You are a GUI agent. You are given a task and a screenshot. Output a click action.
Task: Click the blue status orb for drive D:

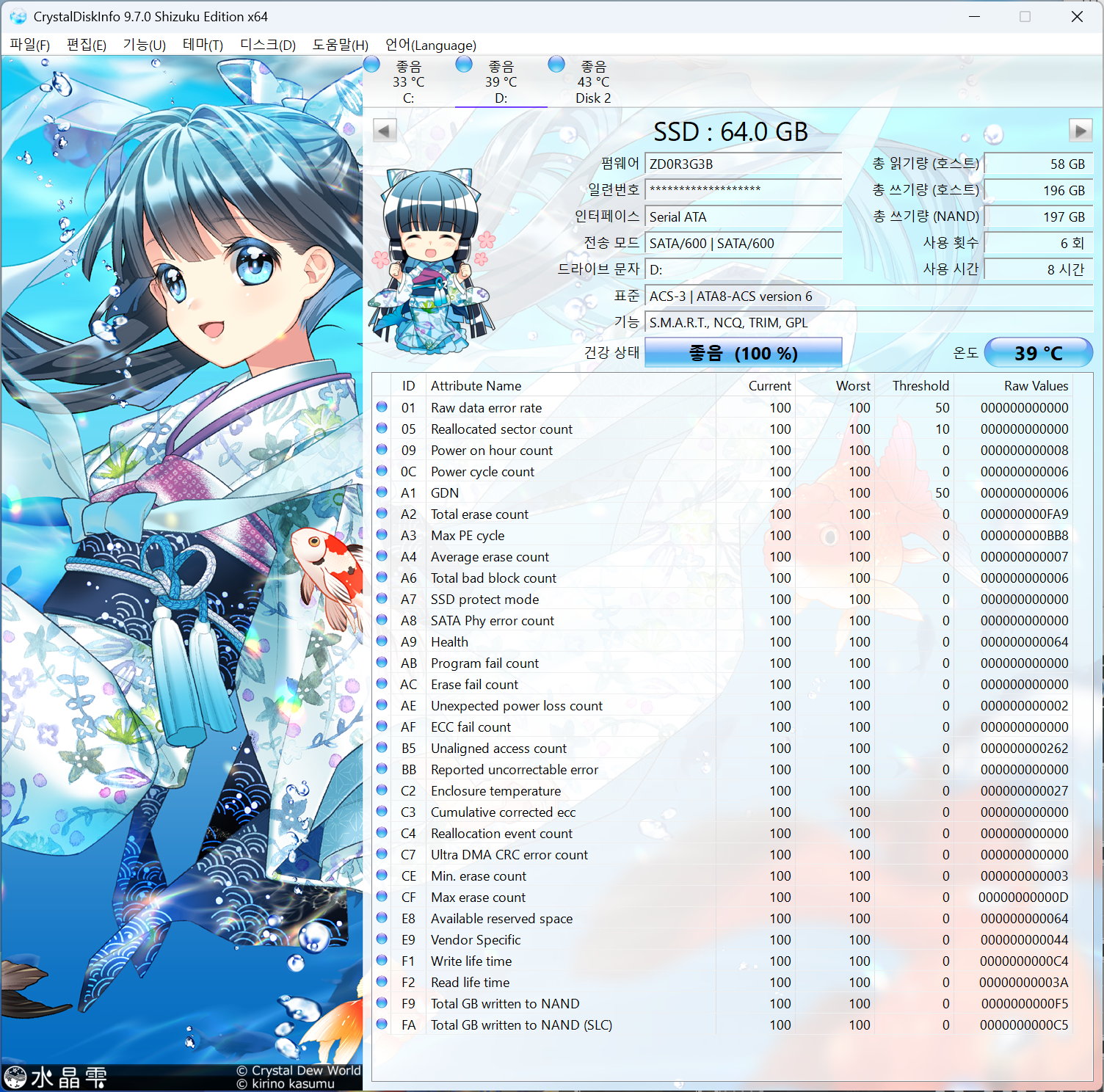pyautogui.click(x=464, y=65)
